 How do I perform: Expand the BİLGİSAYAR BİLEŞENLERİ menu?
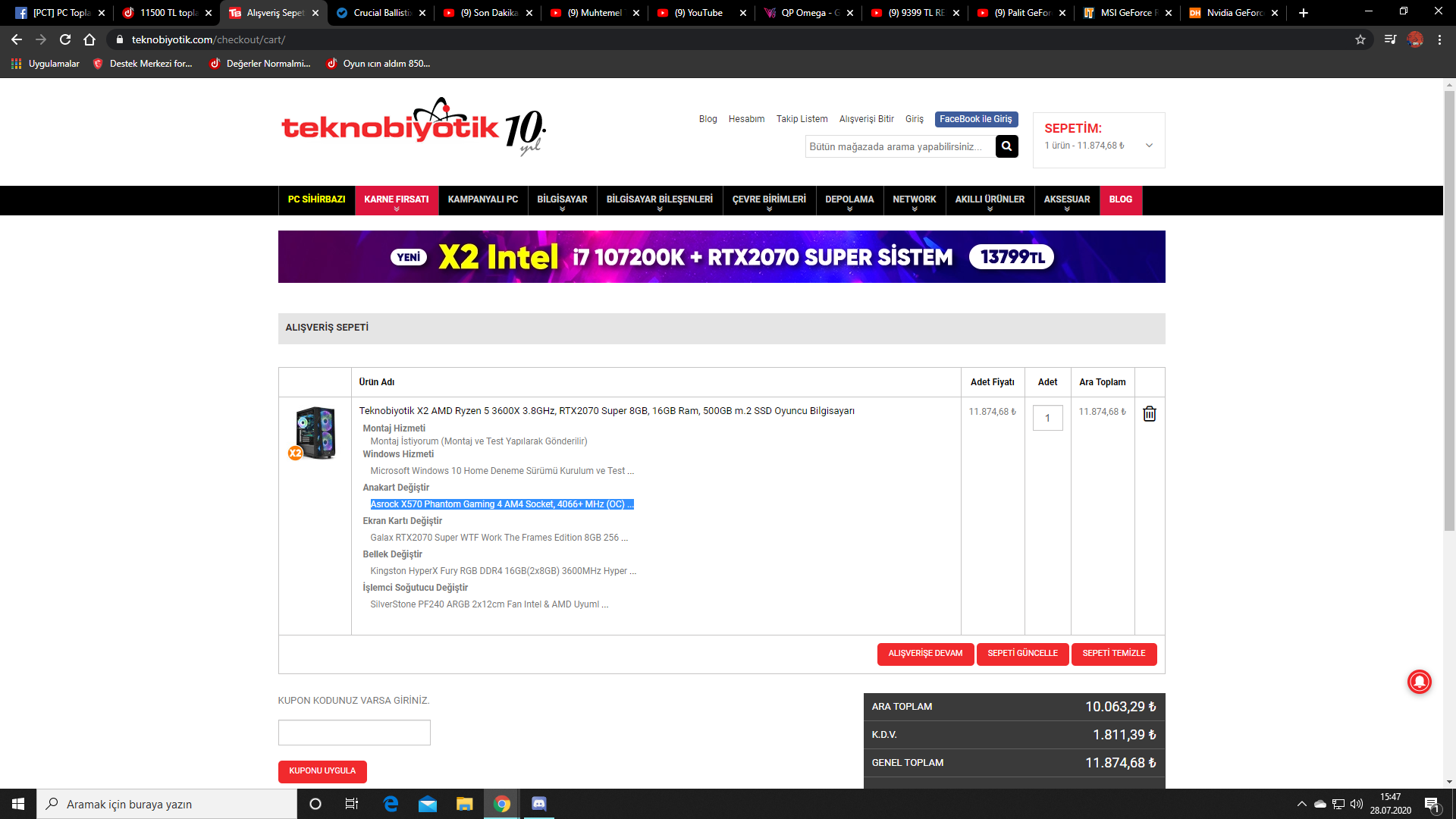[659, 200]
